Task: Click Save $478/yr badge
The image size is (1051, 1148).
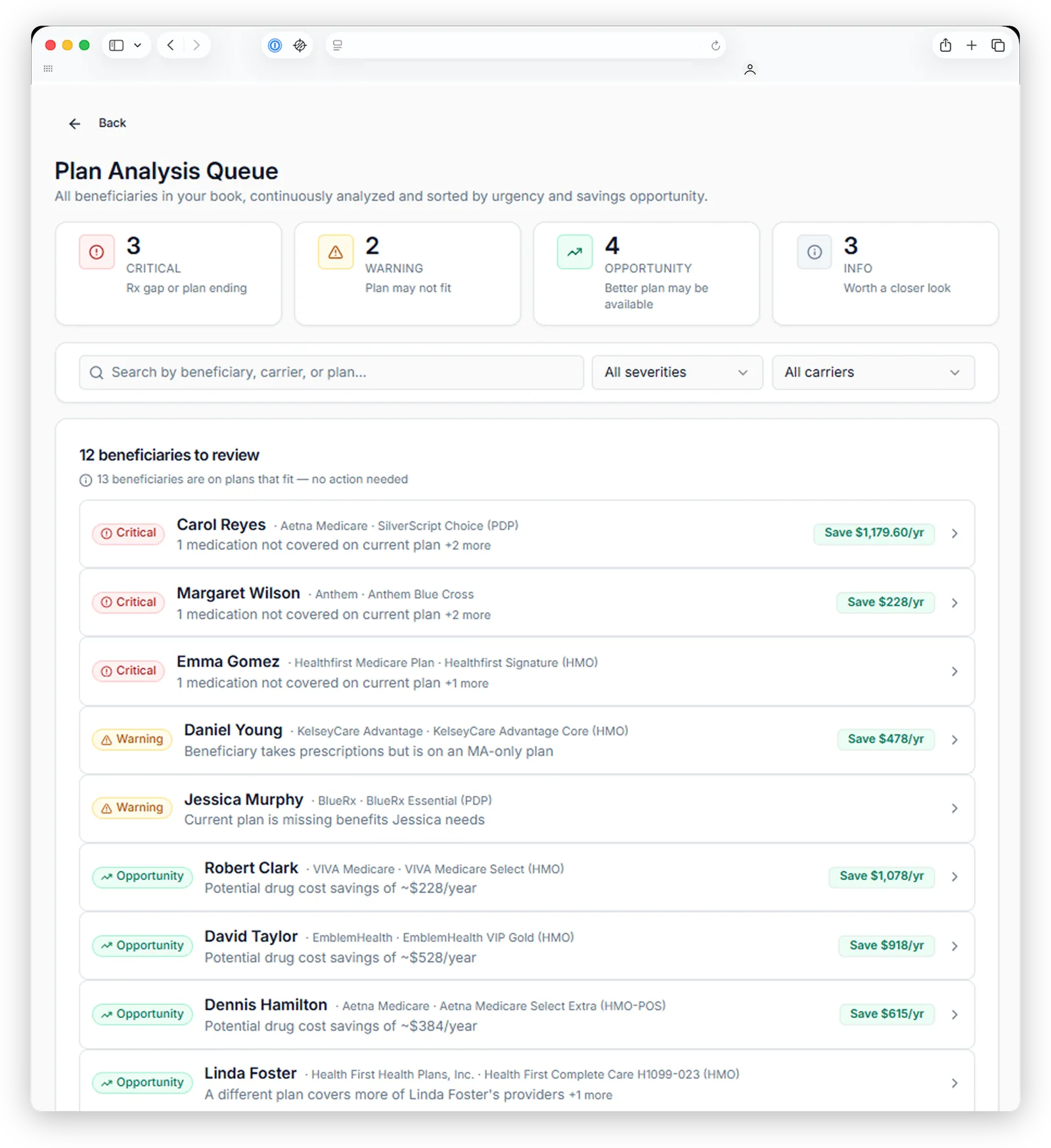Action: pos(885,740)
